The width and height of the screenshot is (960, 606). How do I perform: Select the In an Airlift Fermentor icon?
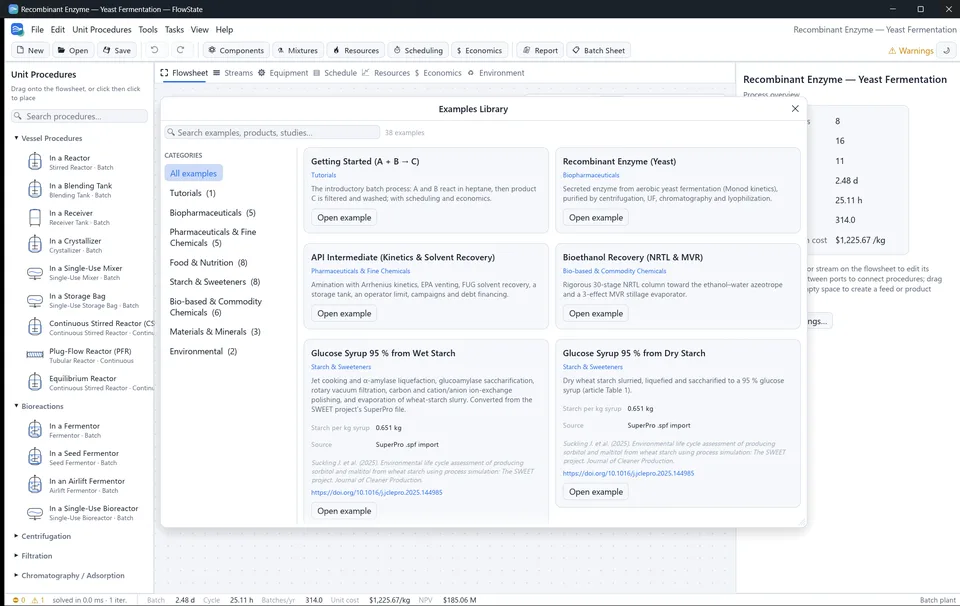[x=35, y=485]
